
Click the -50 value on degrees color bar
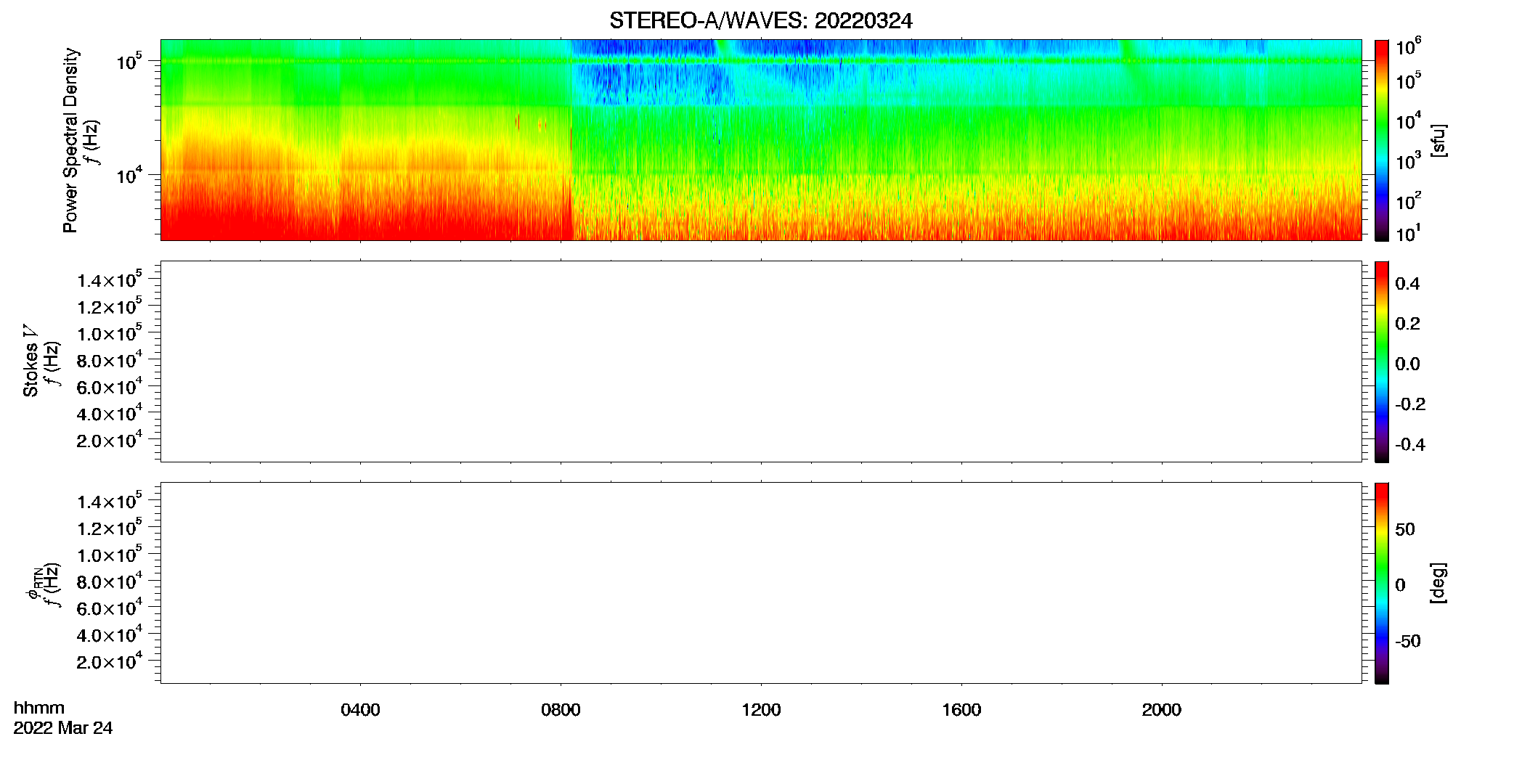pyautogui.click(x=1408, y=642)
